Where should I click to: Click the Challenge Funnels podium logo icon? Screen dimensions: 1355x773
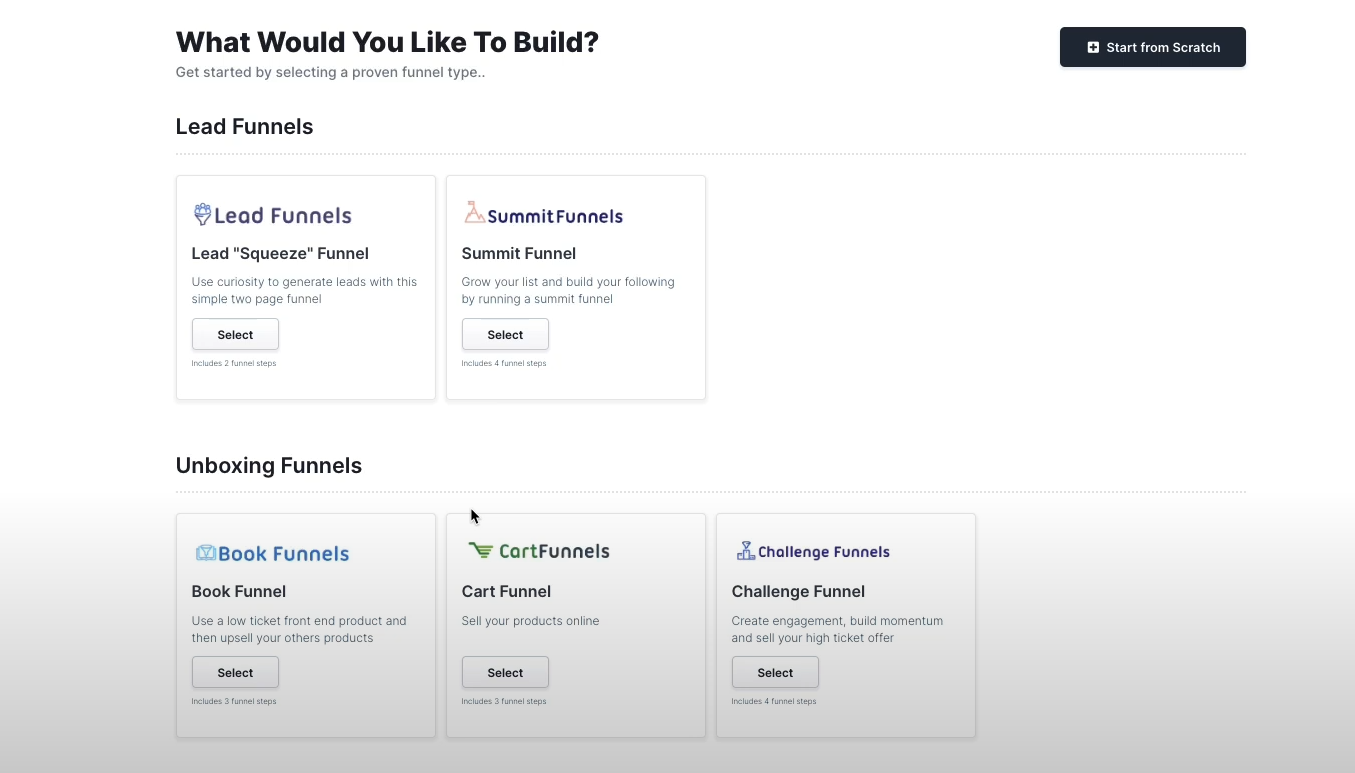[744, 550]
